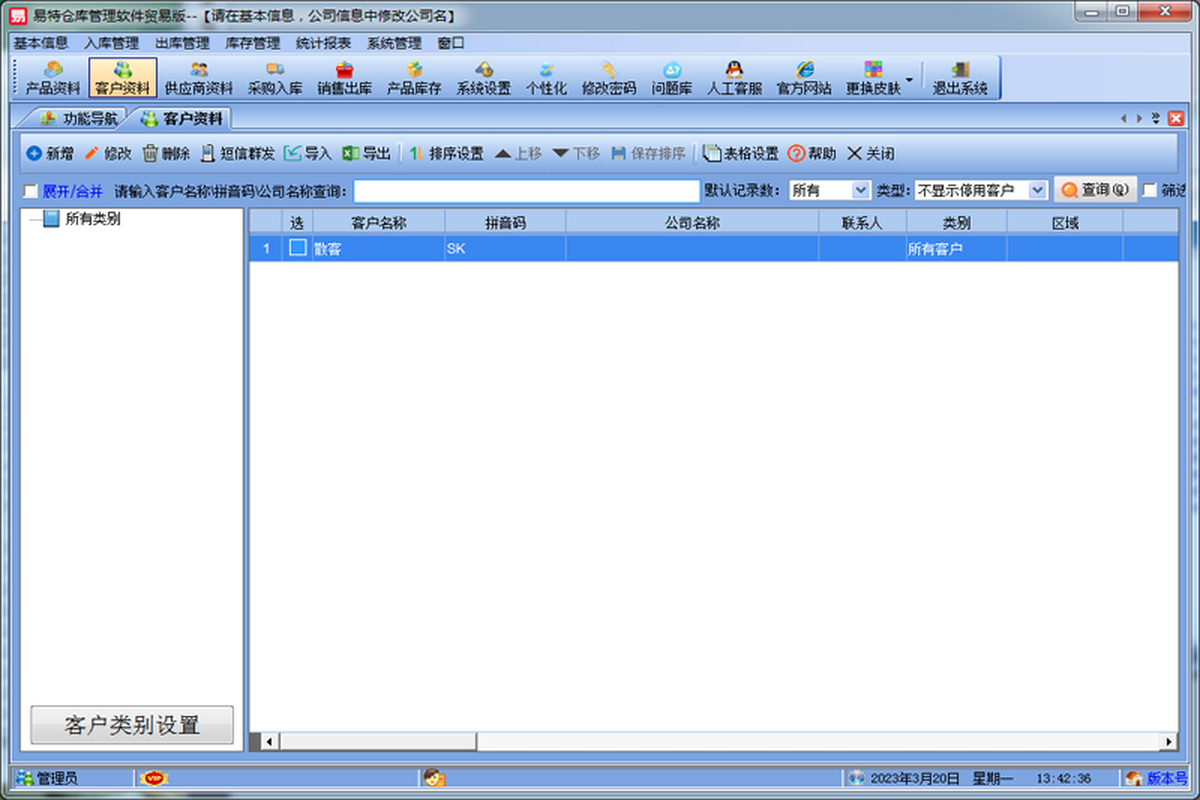The width and height of the screenshot is (1200, 800).
Task: Click the 区域 column header
Action: click(1065, 222)
